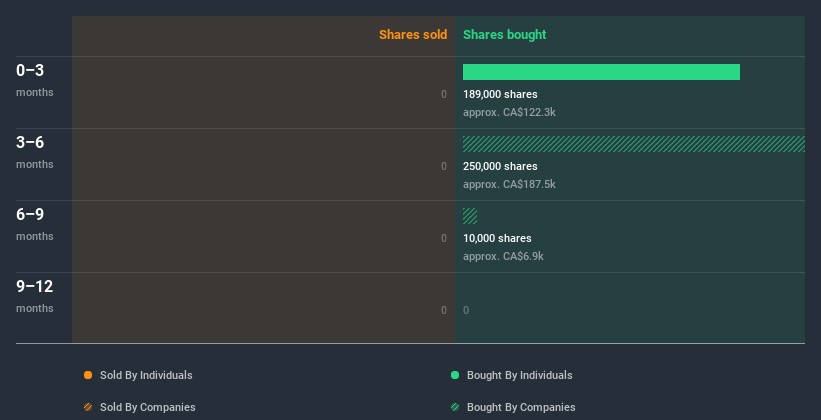This screenshot has height=420, width=821.
Task: Click the 9–12 months row label
Action: [x=35, y=296]
